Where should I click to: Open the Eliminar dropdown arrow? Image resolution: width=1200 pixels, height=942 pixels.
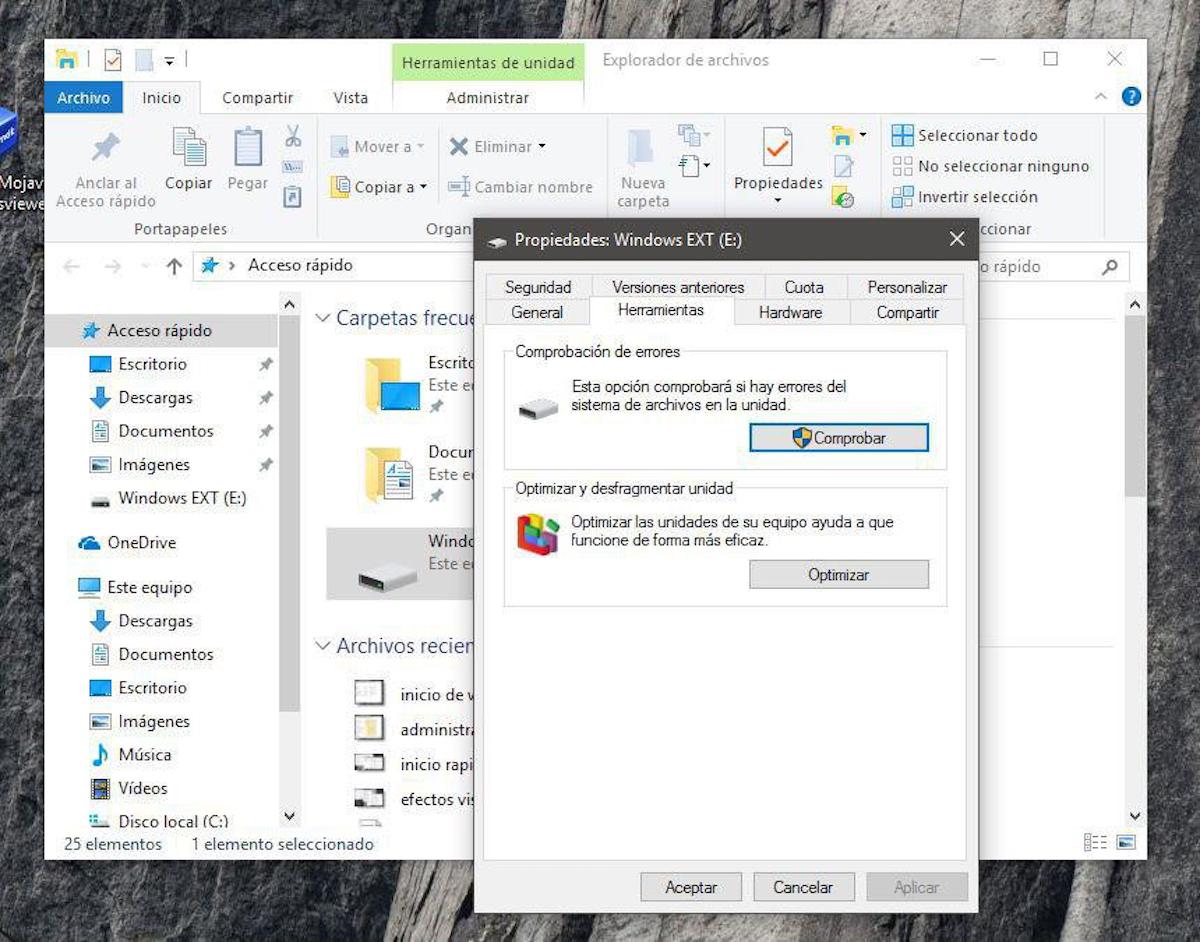(542, 147)
